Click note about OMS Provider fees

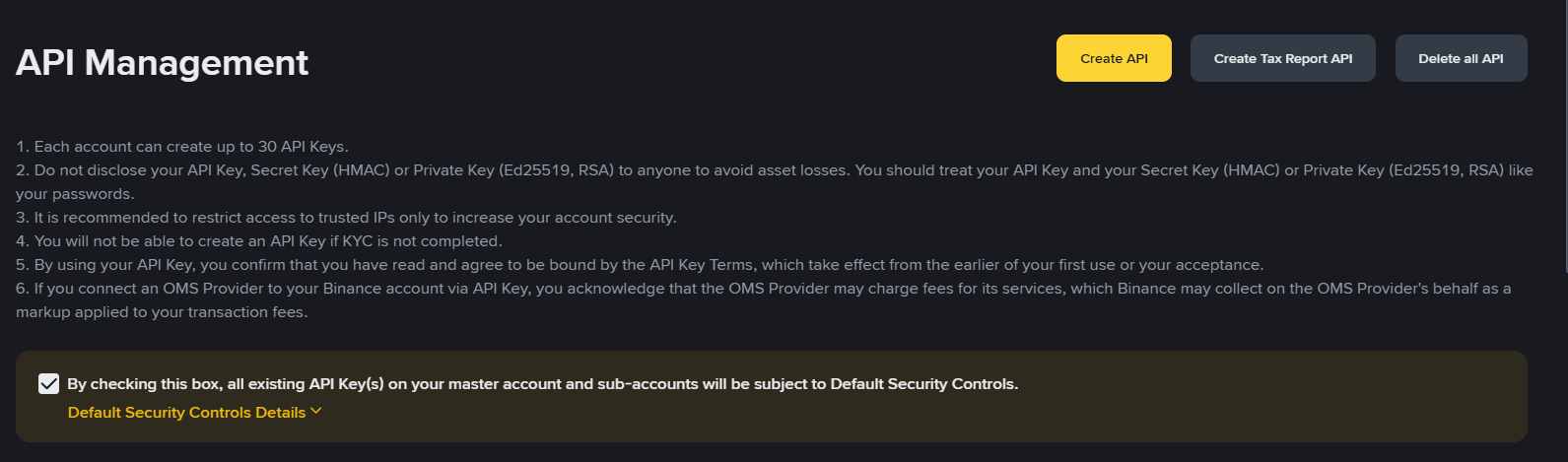pos(764,300)
